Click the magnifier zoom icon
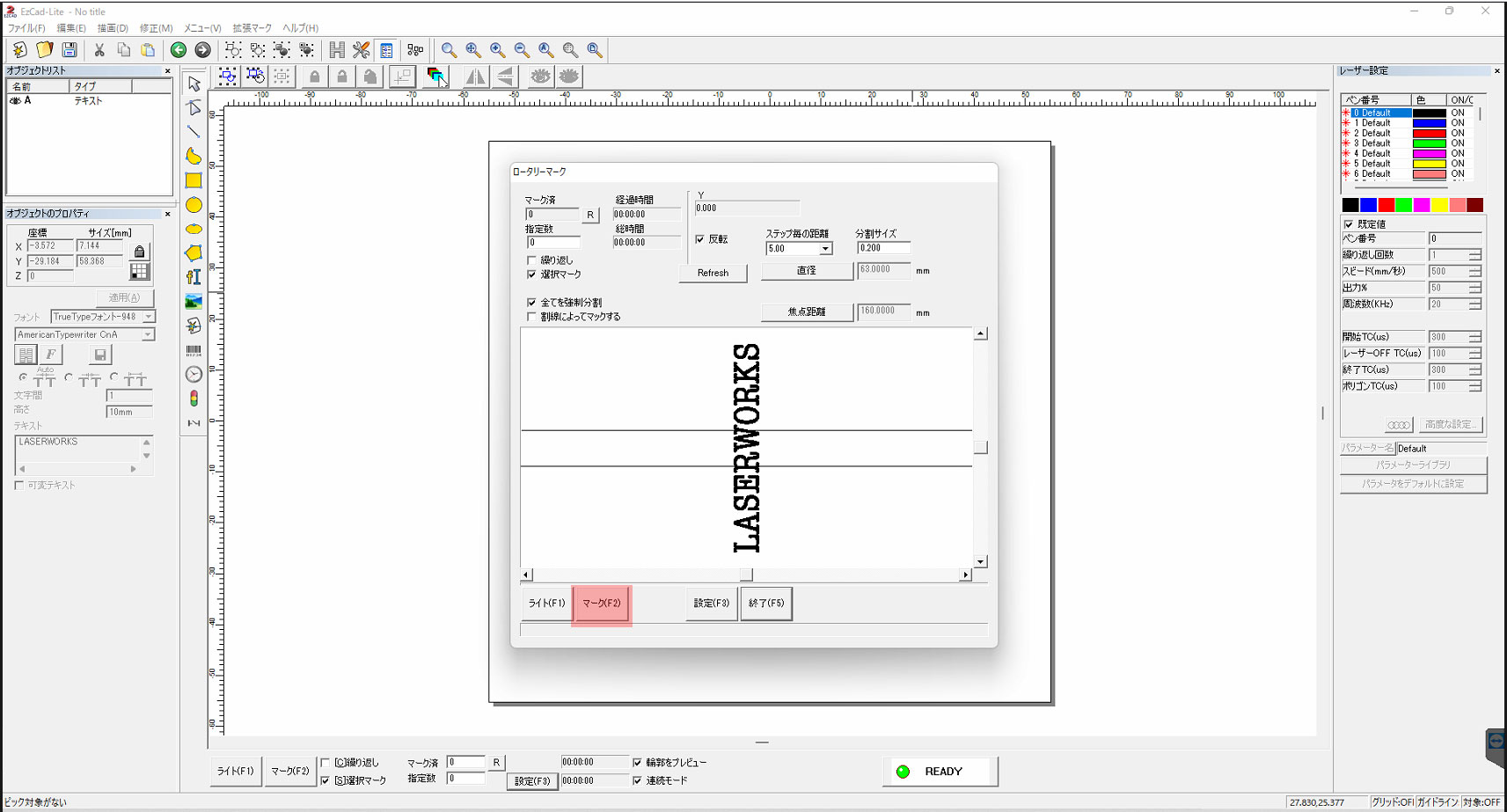 (x=449, y=50)
